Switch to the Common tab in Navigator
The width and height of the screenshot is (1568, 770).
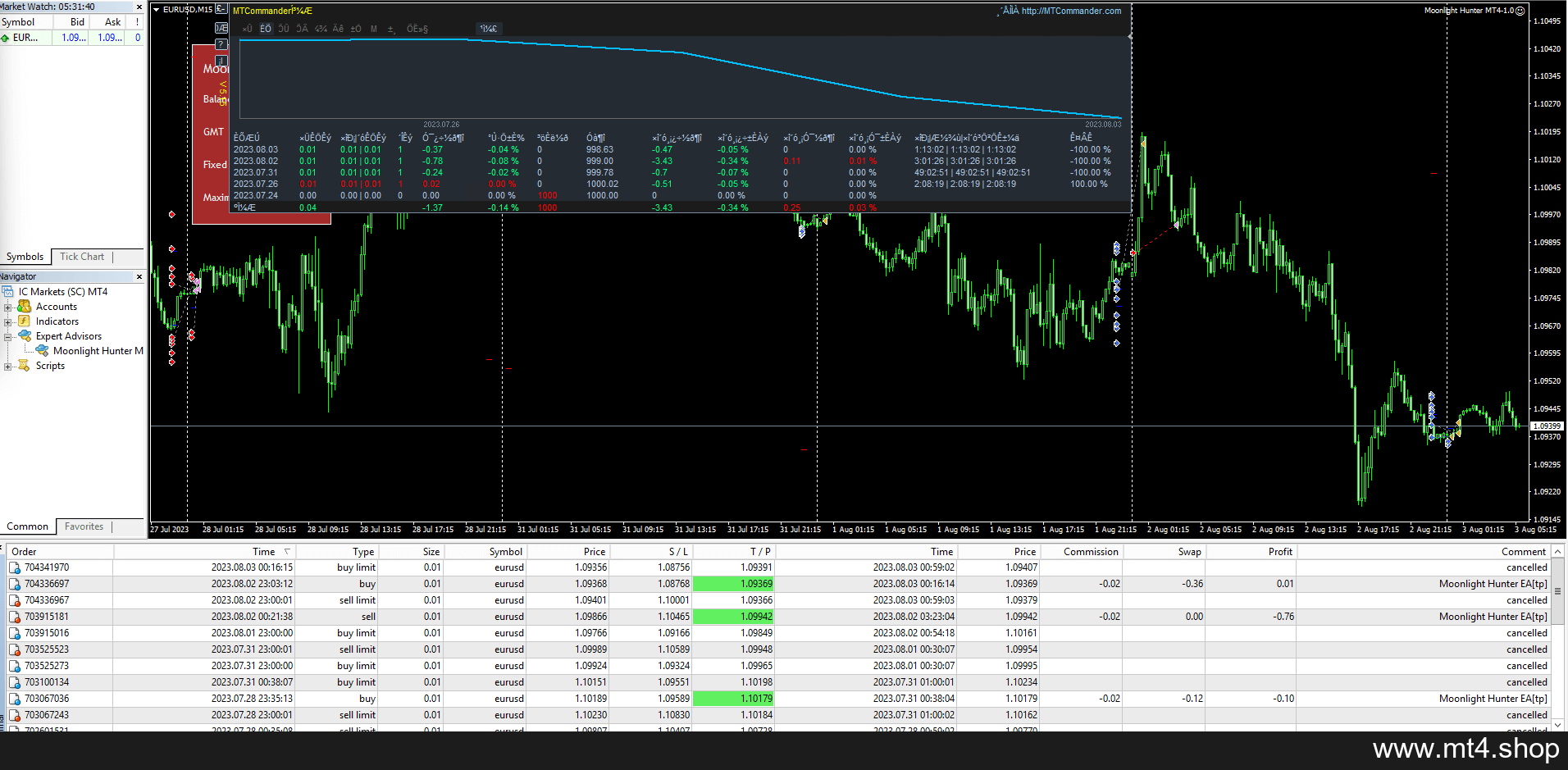point(28,526)
